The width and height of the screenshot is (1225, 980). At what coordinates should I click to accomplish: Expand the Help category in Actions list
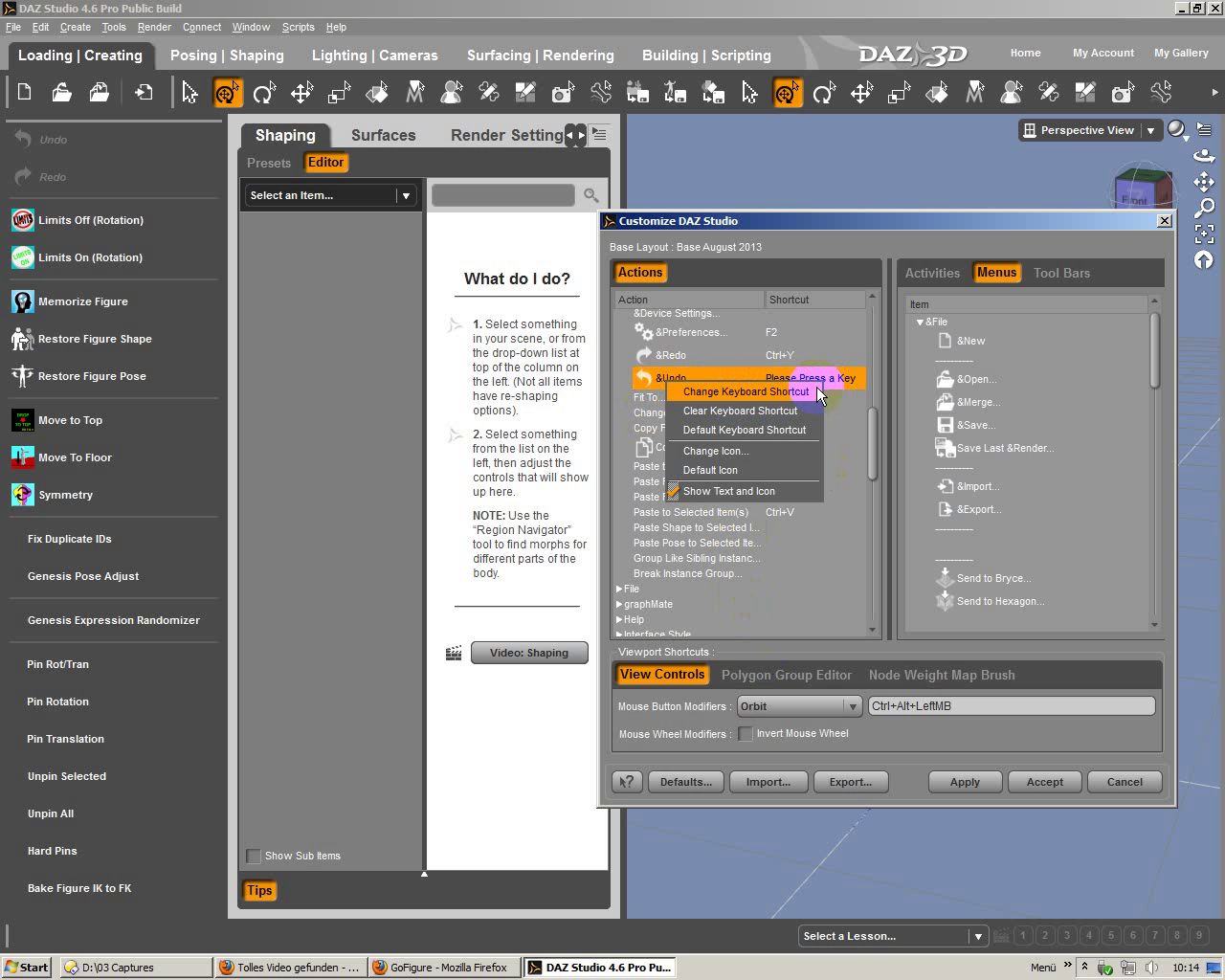point(619,619)
